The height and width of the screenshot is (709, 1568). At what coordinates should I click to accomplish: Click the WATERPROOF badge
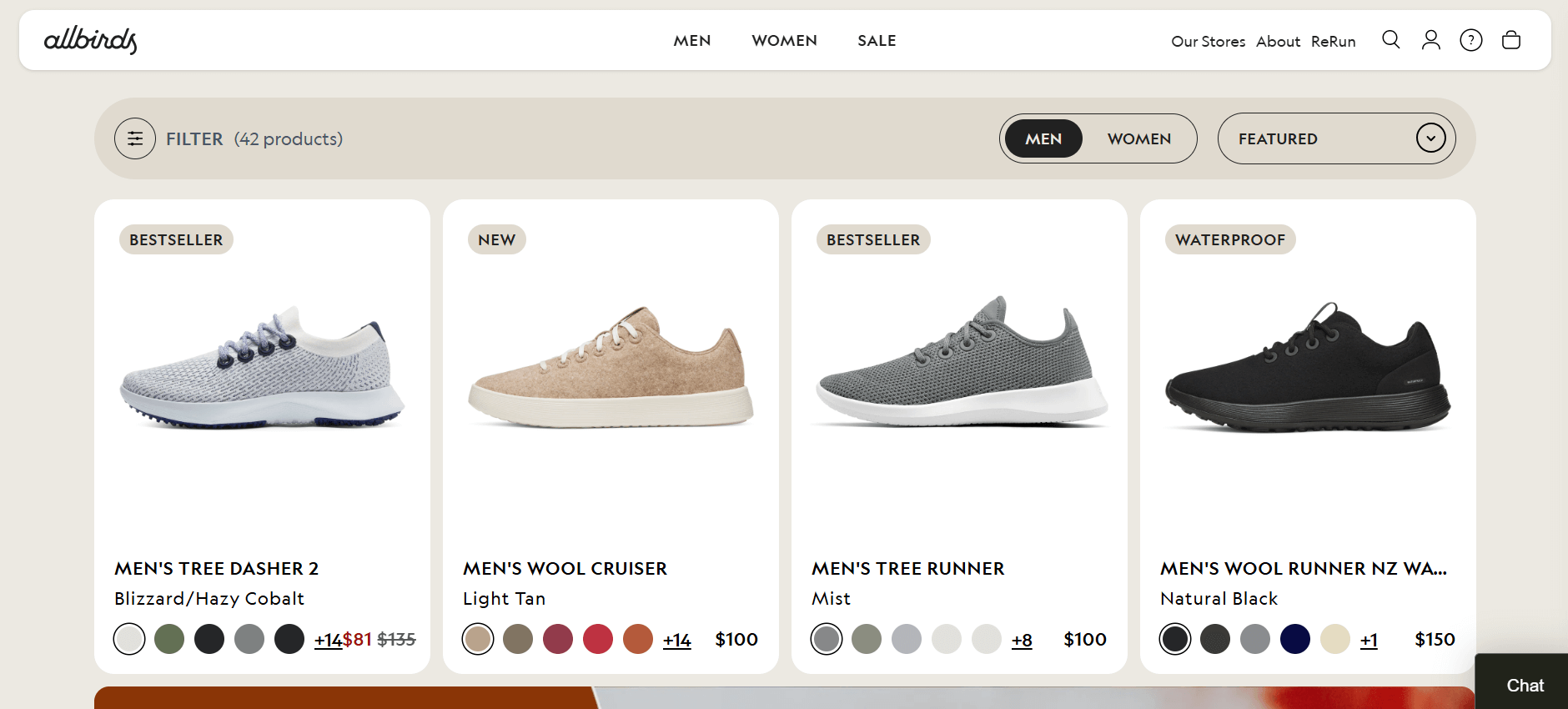pyautogui.click(x=1230, y=239)
